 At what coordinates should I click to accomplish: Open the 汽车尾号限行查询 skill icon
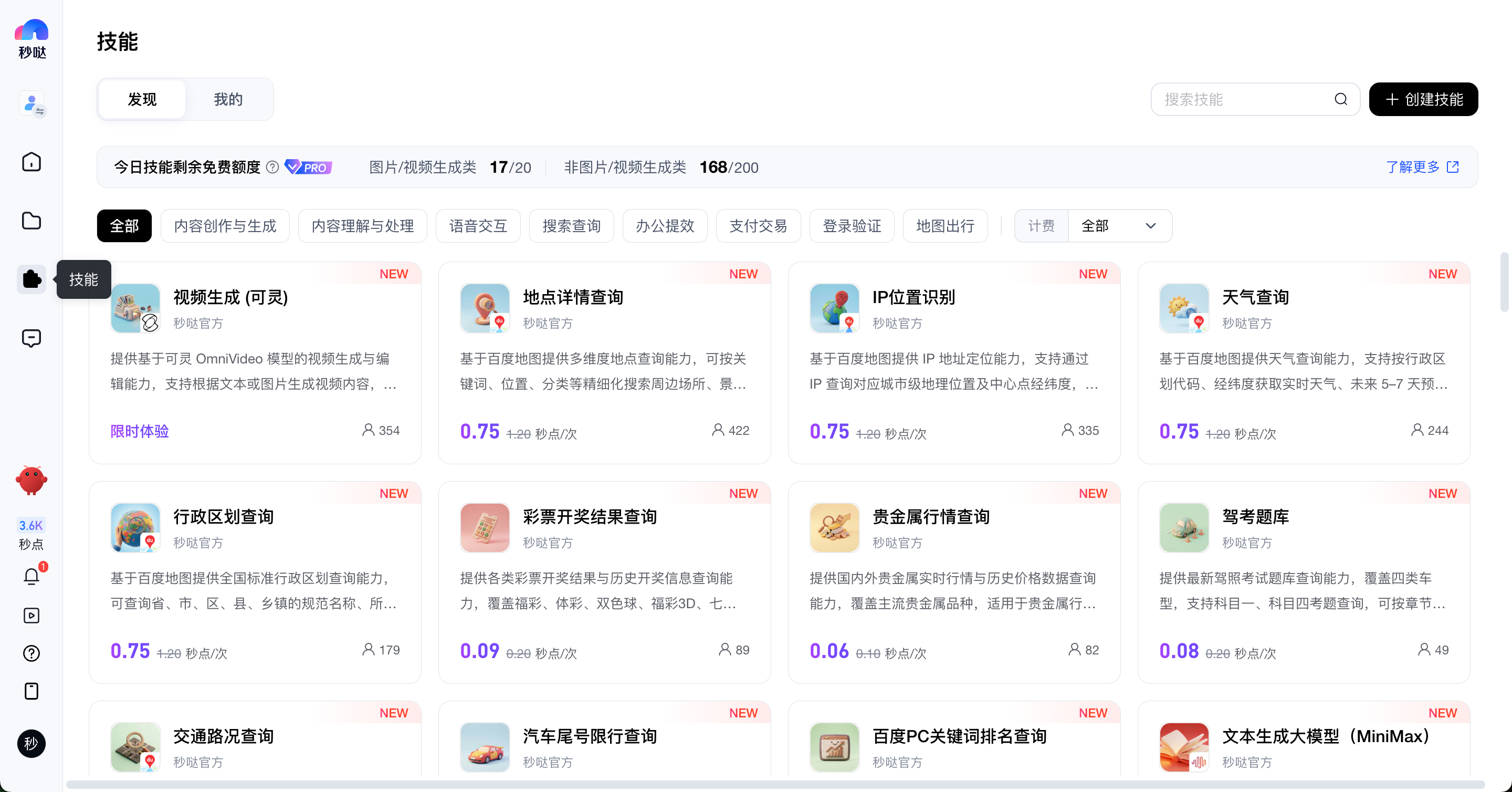pos(485,747)
